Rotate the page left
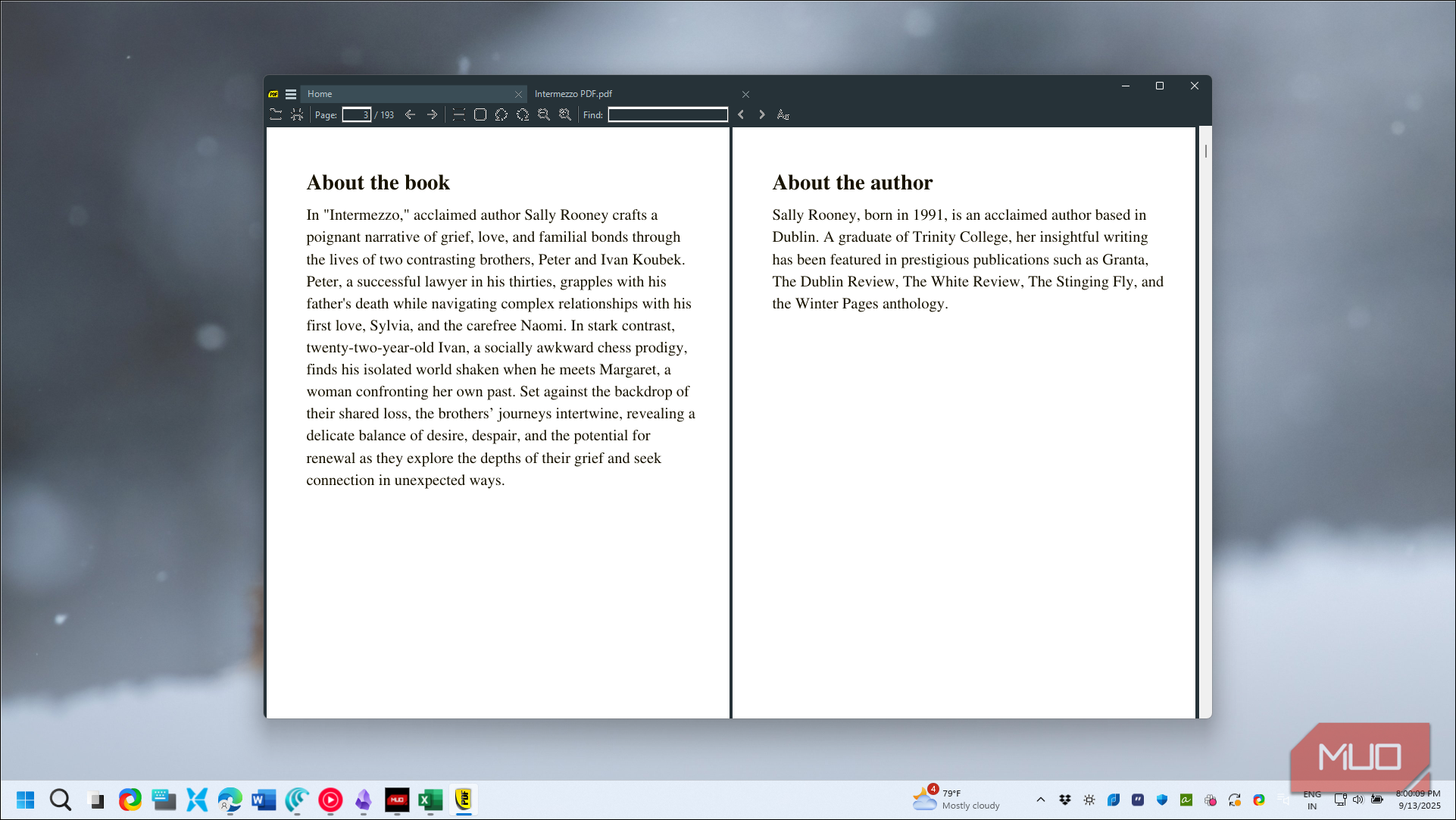This screenshot has width=1456, height=820. tap(501, 114)
